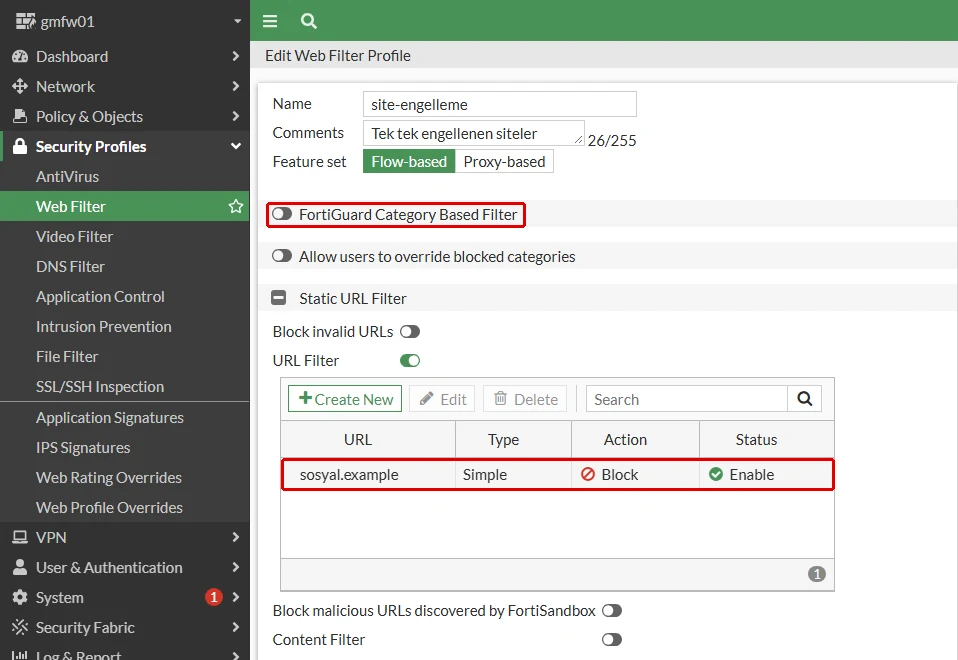This screenshot has height=660, width=958.
Task: Click the Enable status checkmark icon
Action: (716, 474)
